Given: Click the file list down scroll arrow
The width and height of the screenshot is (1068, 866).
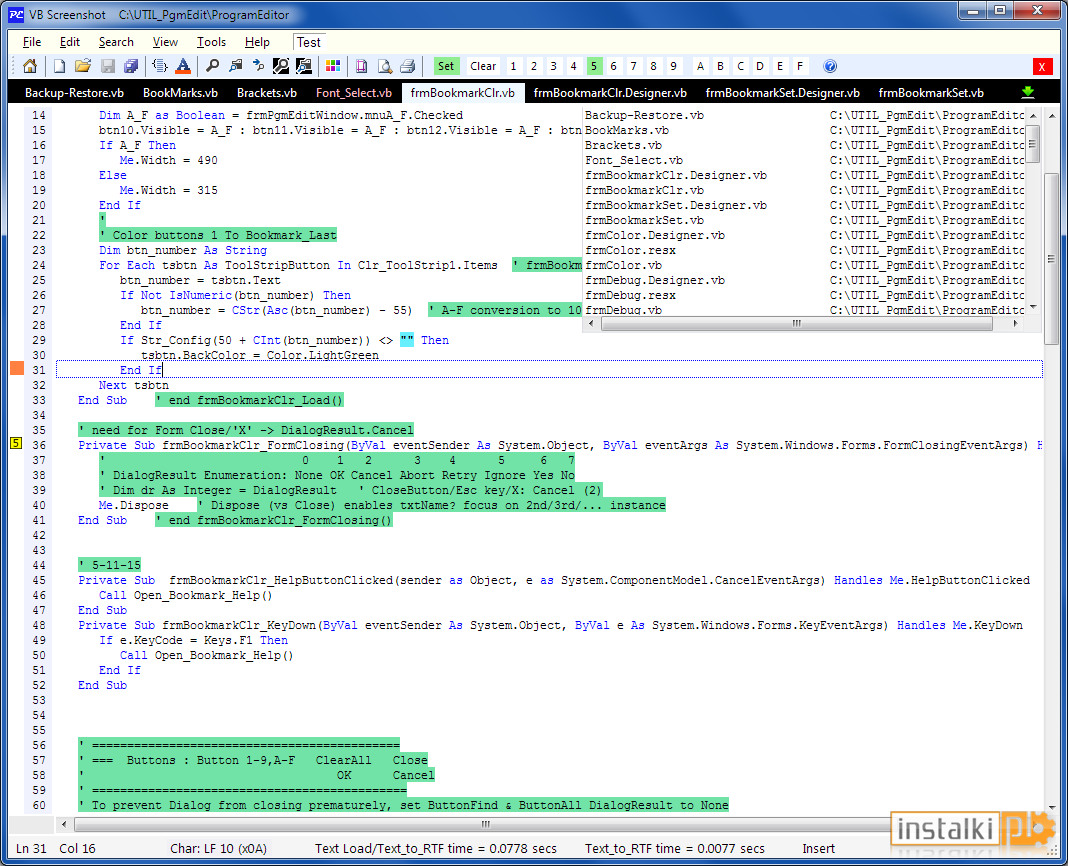Looking at the screenshot, I should (1033, 308).
